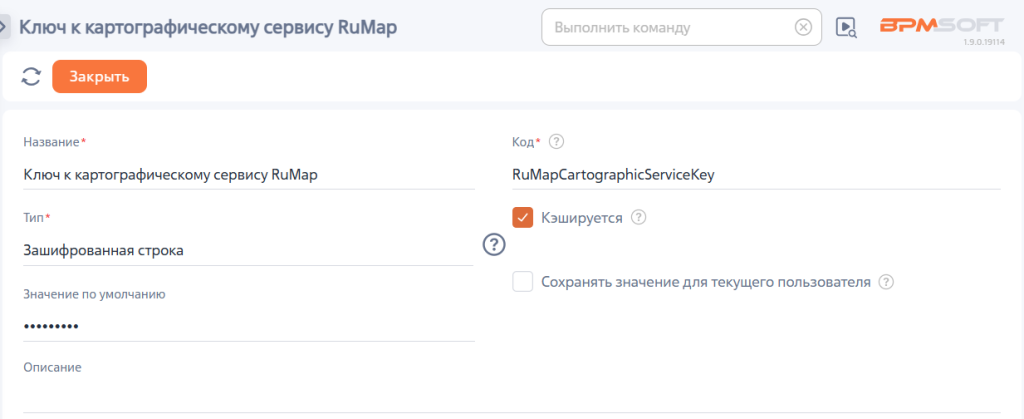Viewport: 1024px width, 419px height.
Task: Expand the left side panel chevron
Action: (x=4, y=27)
